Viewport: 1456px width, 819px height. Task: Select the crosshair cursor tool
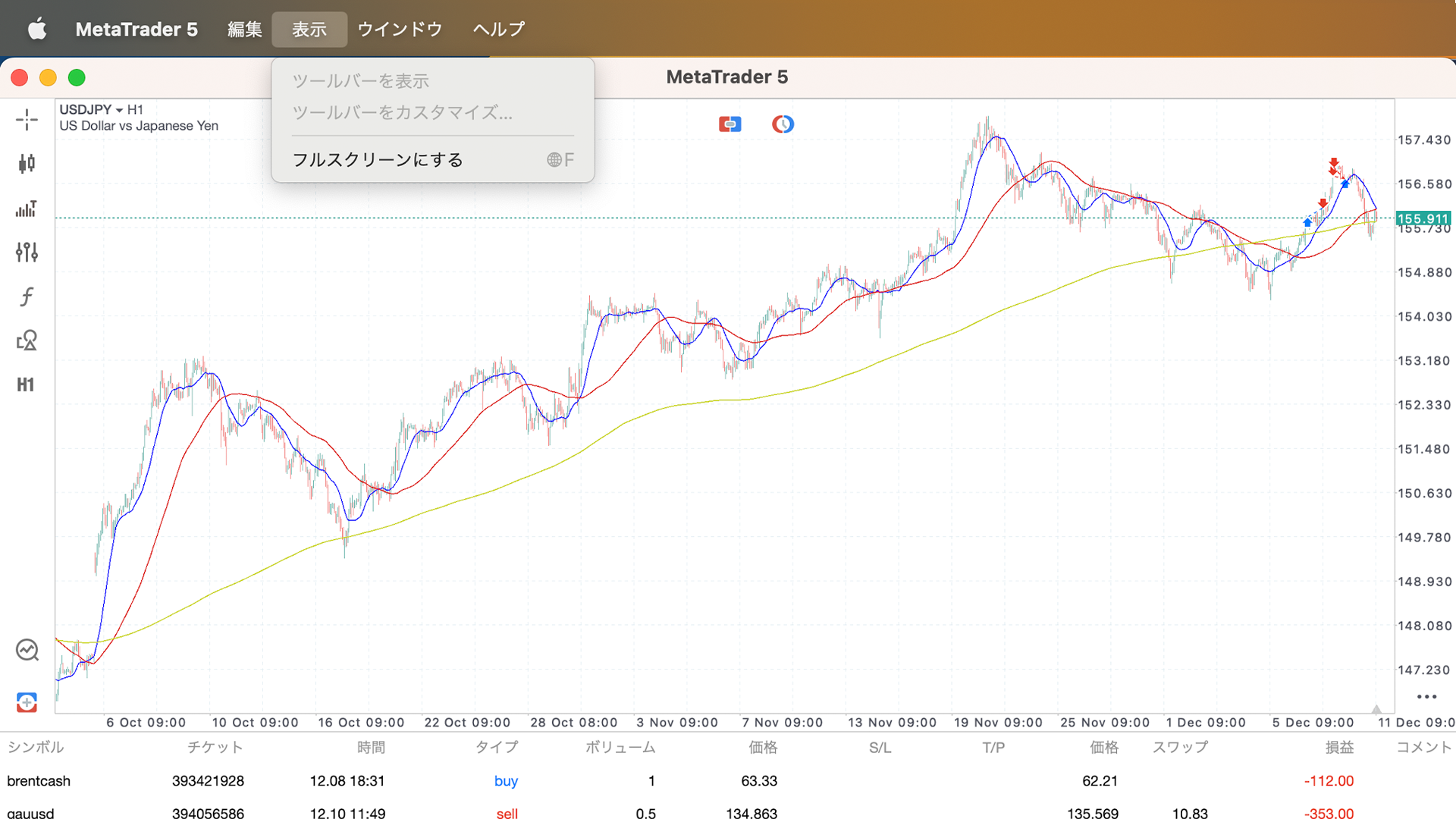click(27, 120)
